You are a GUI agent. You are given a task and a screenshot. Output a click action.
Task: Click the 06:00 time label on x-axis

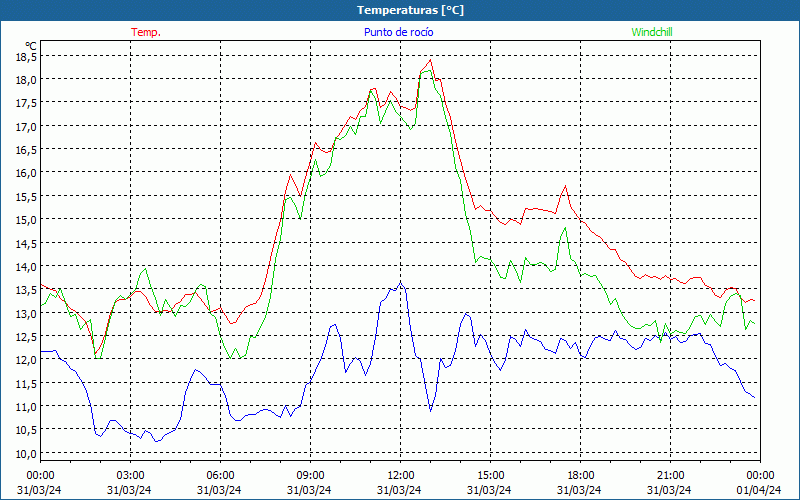(220, 476)
